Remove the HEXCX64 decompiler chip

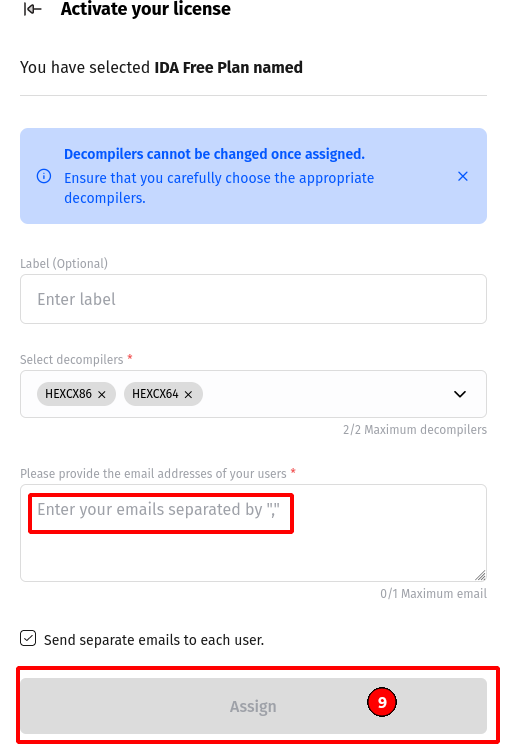pyautogui.click(x=188, y=394)
